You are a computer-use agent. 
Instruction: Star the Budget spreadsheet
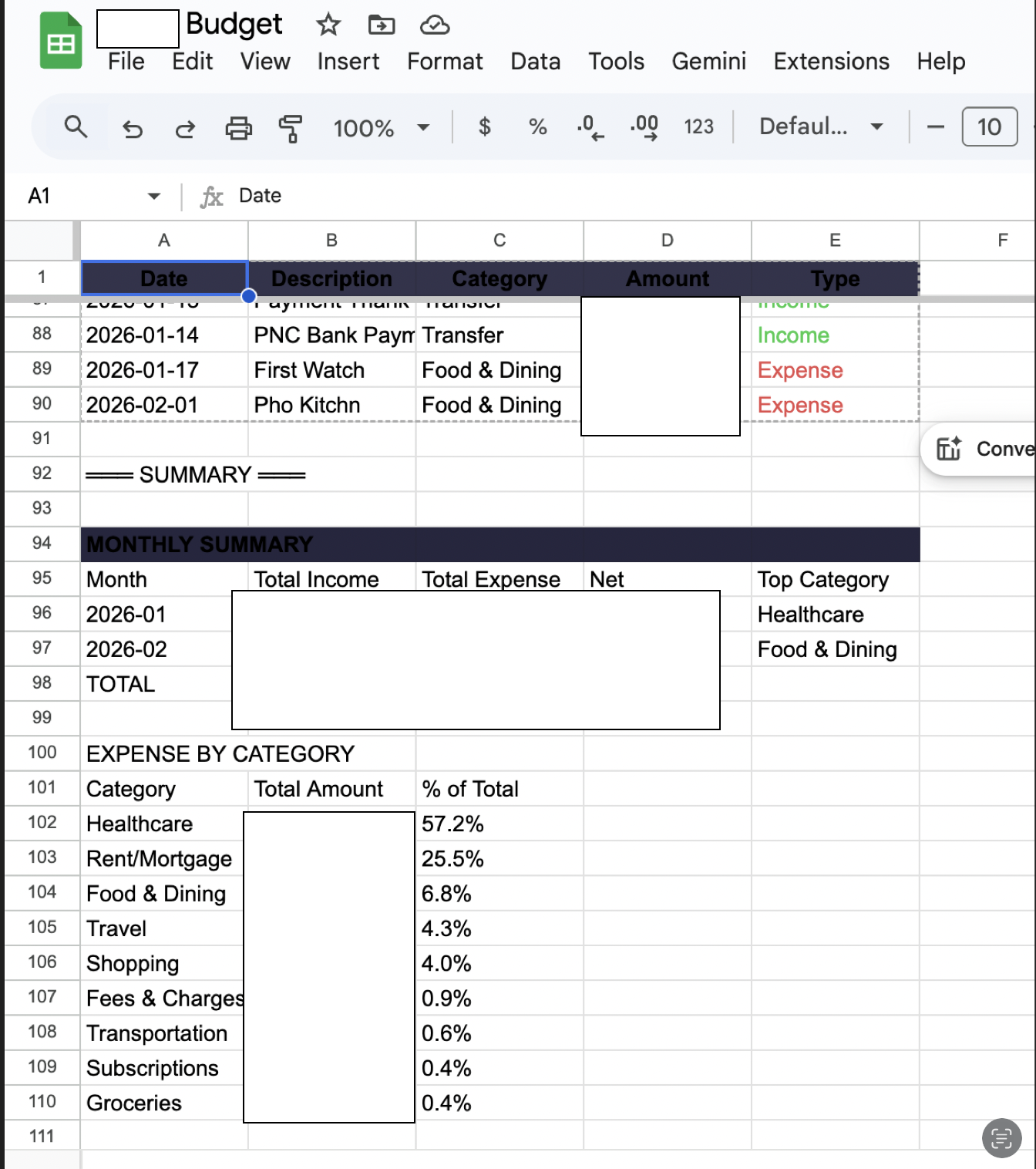click(328, 25)
